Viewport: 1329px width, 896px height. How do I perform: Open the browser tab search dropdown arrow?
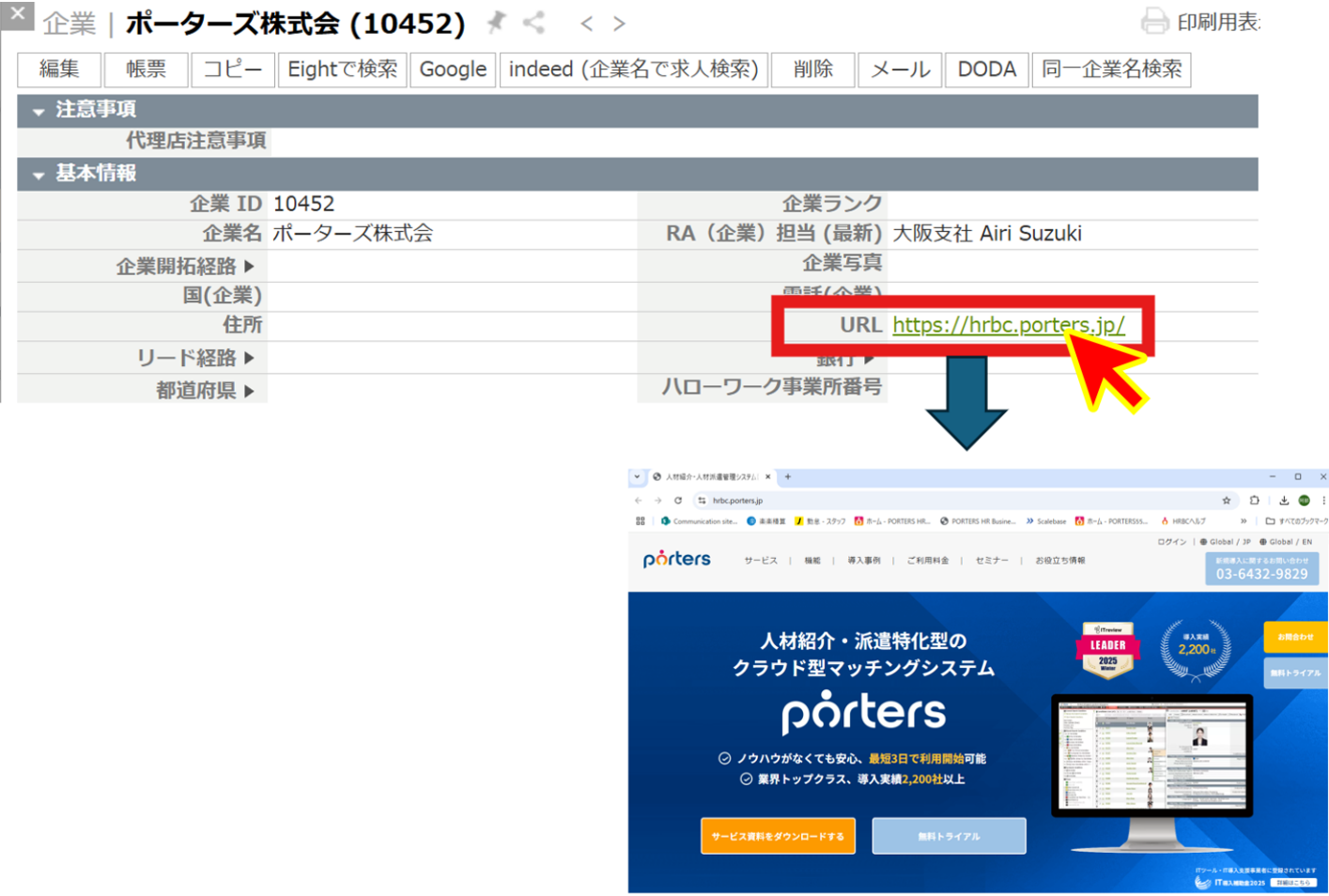pyautogui.click(x=637, y=477)
